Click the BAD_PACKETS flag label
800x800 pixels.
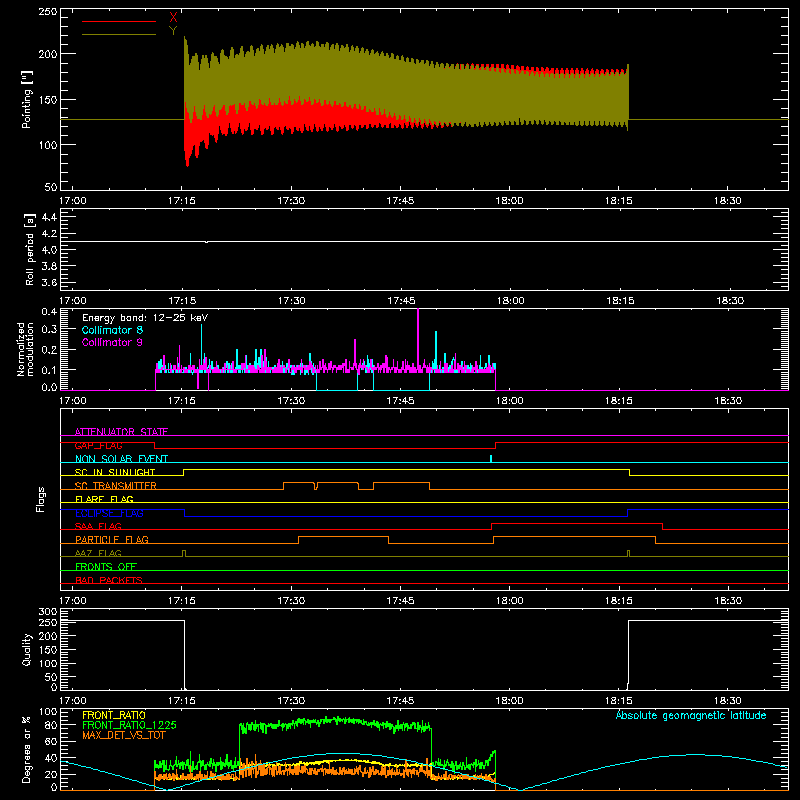click(x=109, y=580)
